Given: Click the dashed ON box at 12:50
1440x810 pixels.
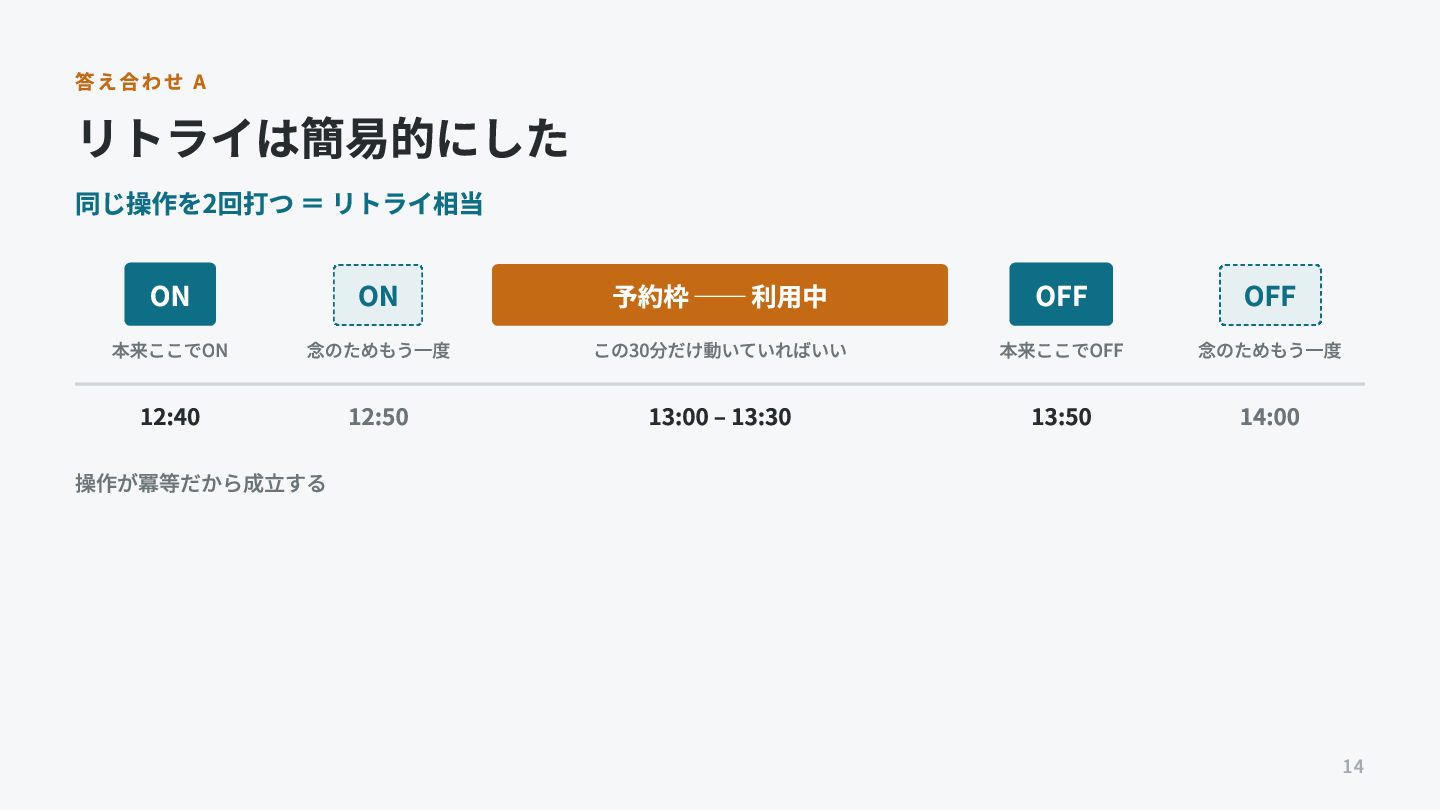Looking at the screenshot, I should (x=378, y=295).
